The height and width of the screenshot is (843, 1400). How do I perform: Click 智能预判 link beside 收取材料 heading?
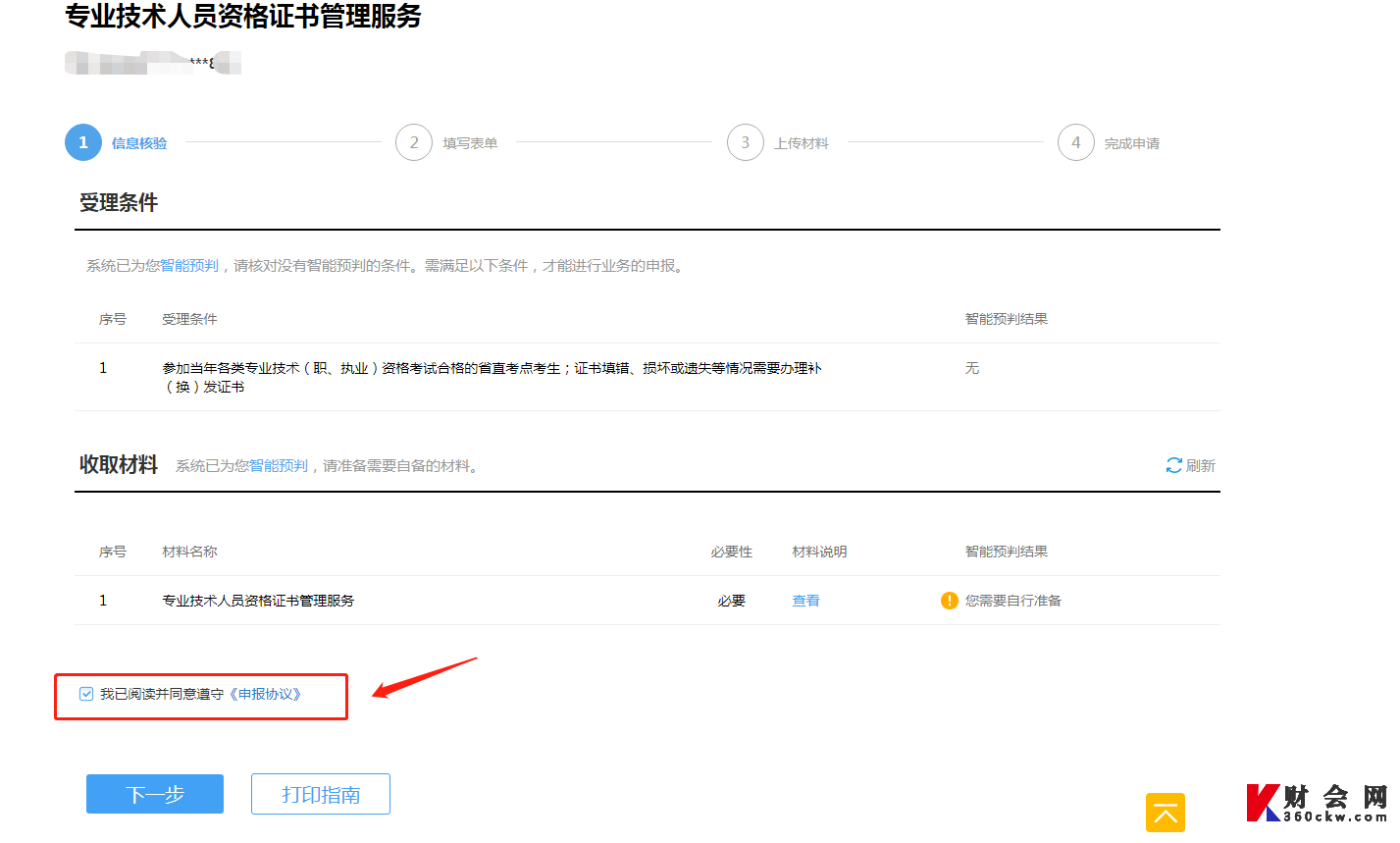[x=279, y=466]
